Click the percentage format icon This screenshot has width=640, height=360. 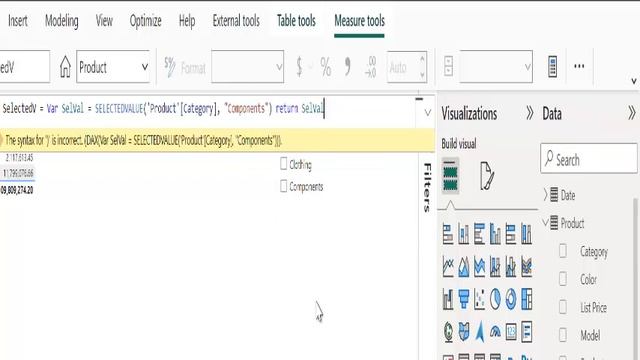coord(326,67)
